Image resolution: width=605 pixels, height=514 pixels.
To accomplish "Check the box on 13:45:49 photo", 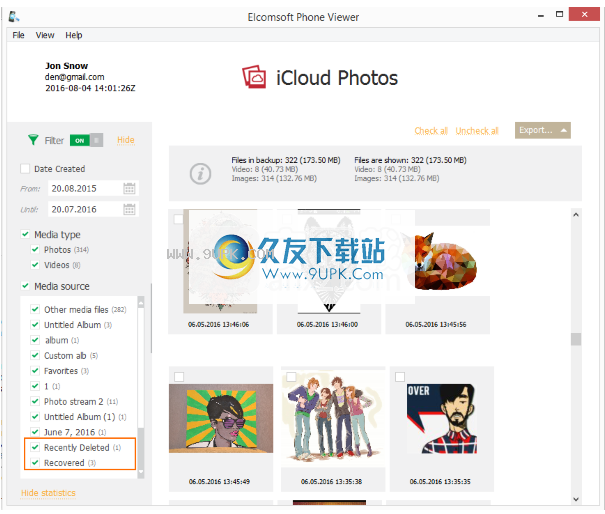I will pyautogui.click(x=179, y=377).
